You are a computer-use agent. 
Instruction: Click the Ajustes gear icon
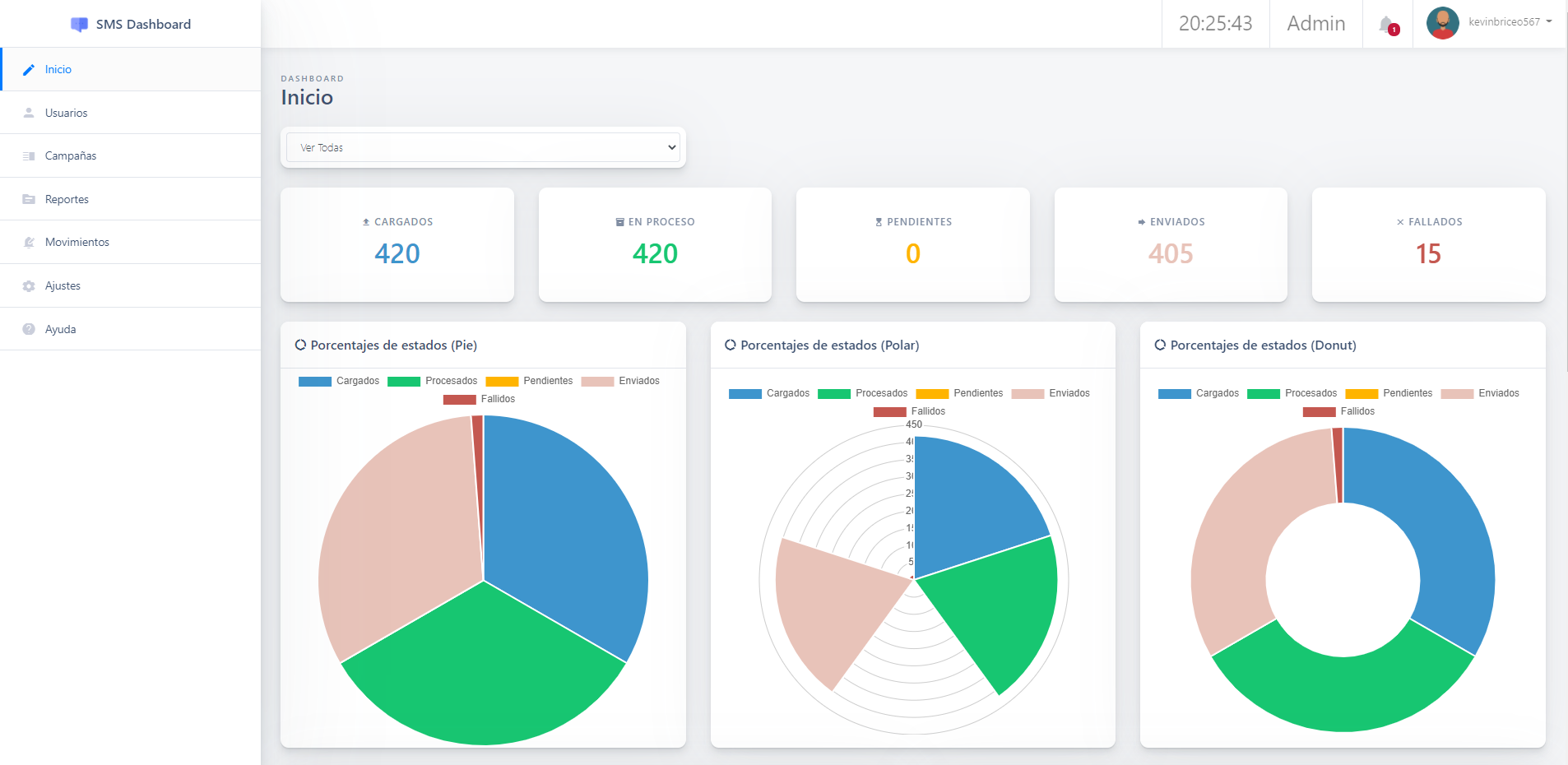(29, 286)
